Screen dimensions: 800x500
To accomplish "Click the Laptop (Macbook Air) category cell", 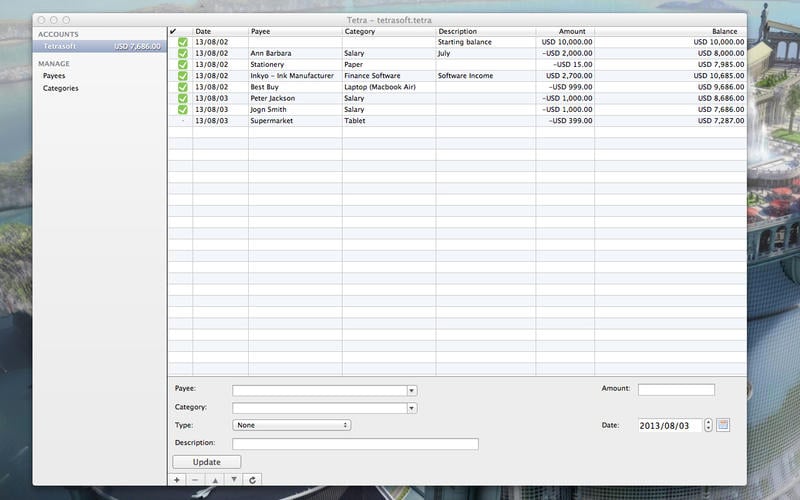I will [x=389, y=87].
